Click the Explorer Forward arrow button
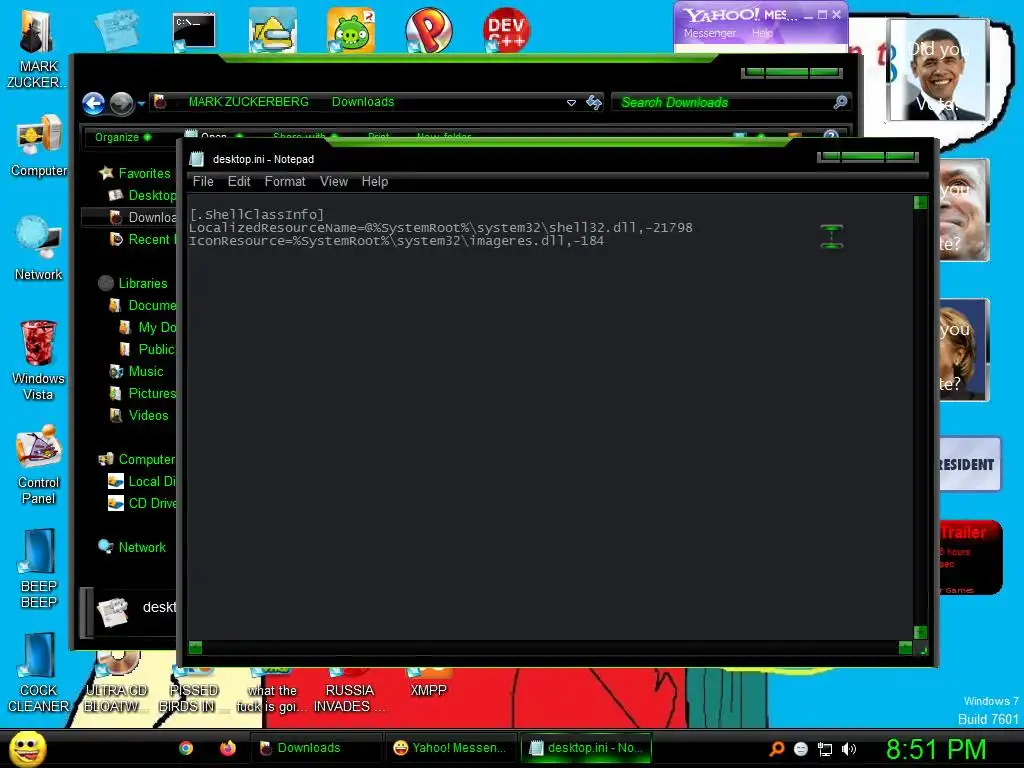 121,103
